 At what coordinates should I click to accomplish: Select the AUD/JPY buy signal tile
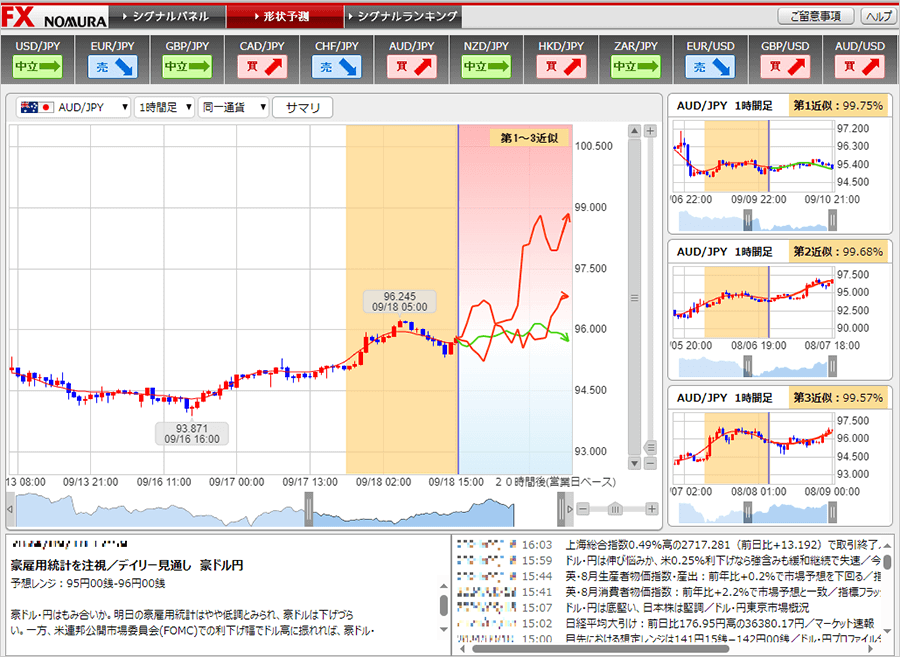pyautogui.click(x=412, y=60)
